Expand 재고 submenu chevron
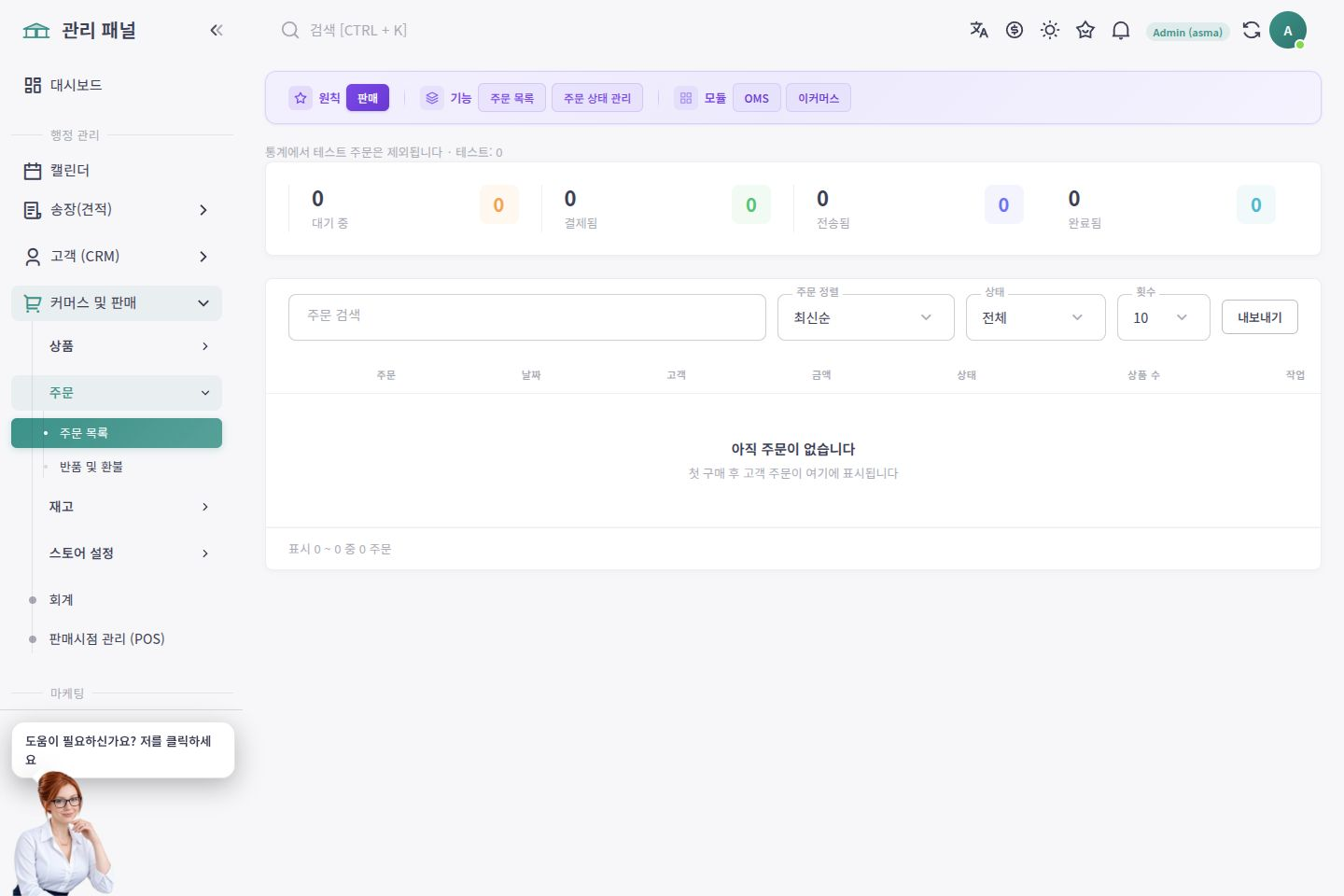The height and width of the screenshot is (896, 1344). (205, 507)
